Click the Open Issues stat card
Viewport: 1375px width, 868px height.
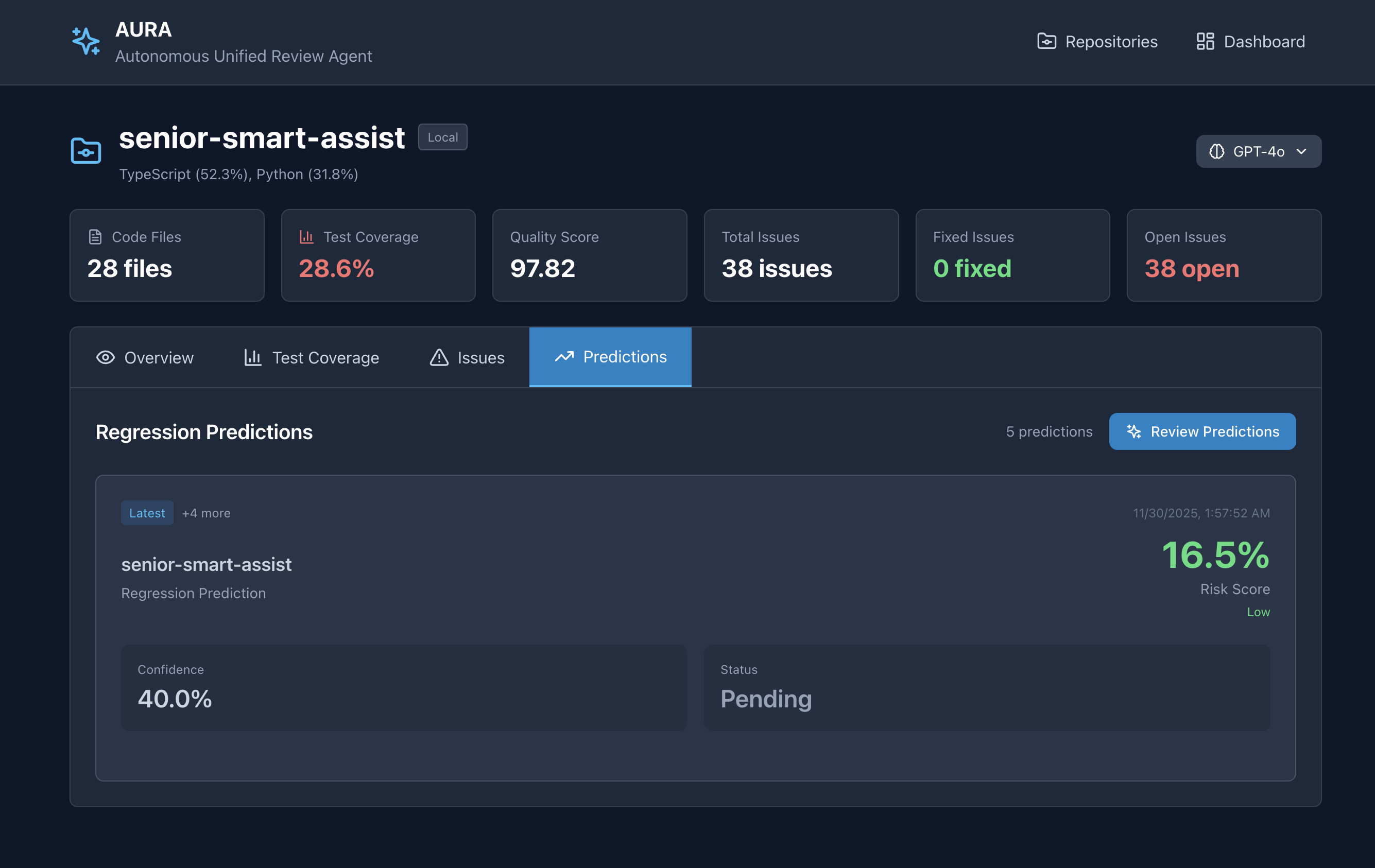pos(1223,255)
